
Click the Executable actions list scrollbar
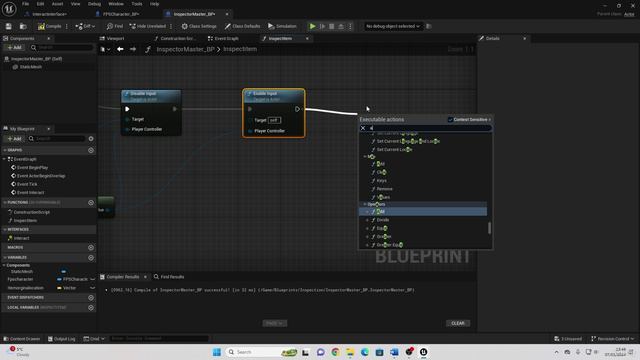489,228
